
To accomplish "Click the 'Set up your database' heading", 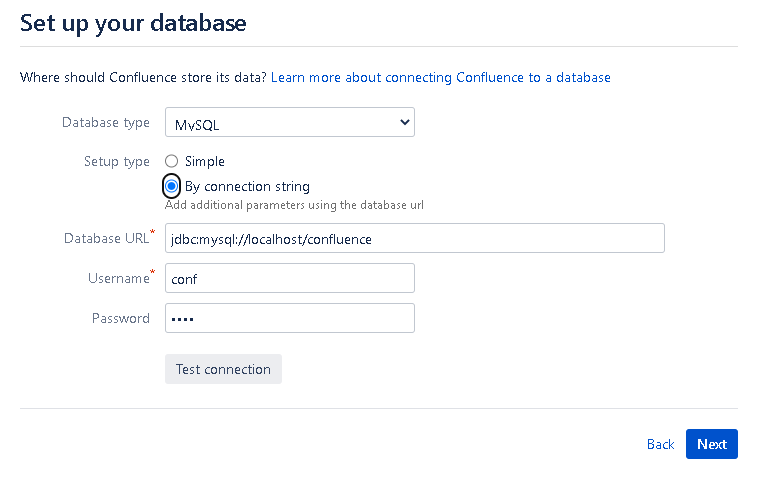I will (133, 23).
